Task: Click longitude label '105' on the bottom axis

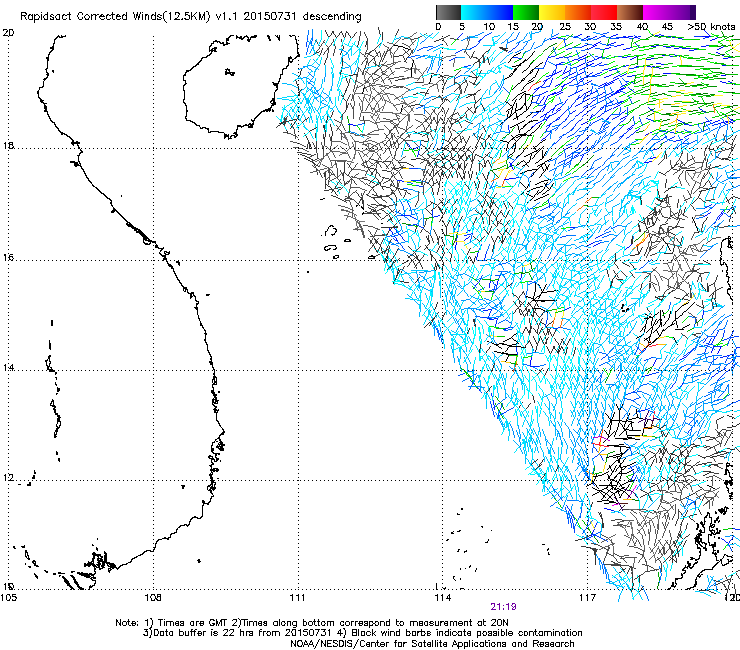Action: (8, 598)
